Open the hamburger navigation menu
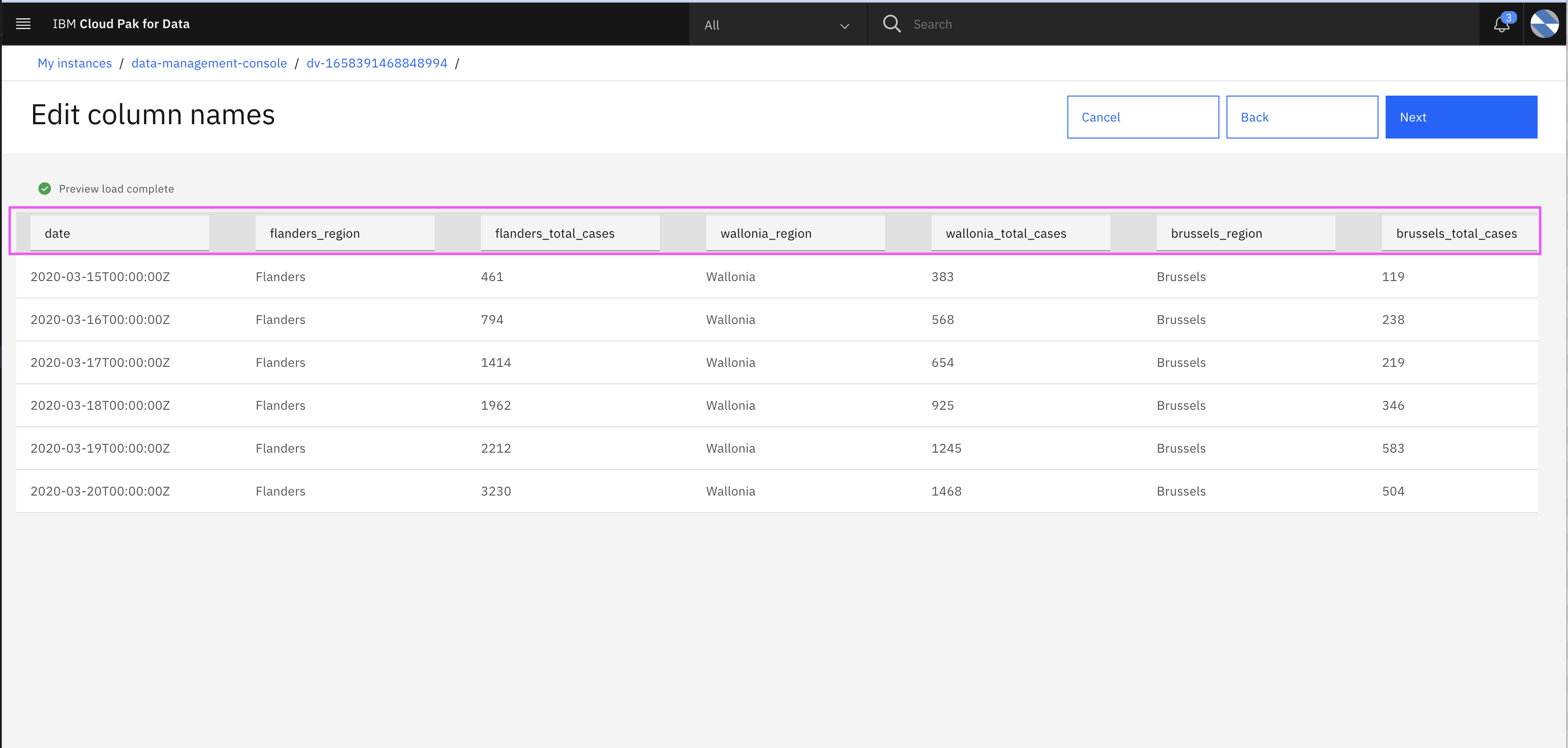Viewport: 1568px width, 748px height. tap(23, 24)
